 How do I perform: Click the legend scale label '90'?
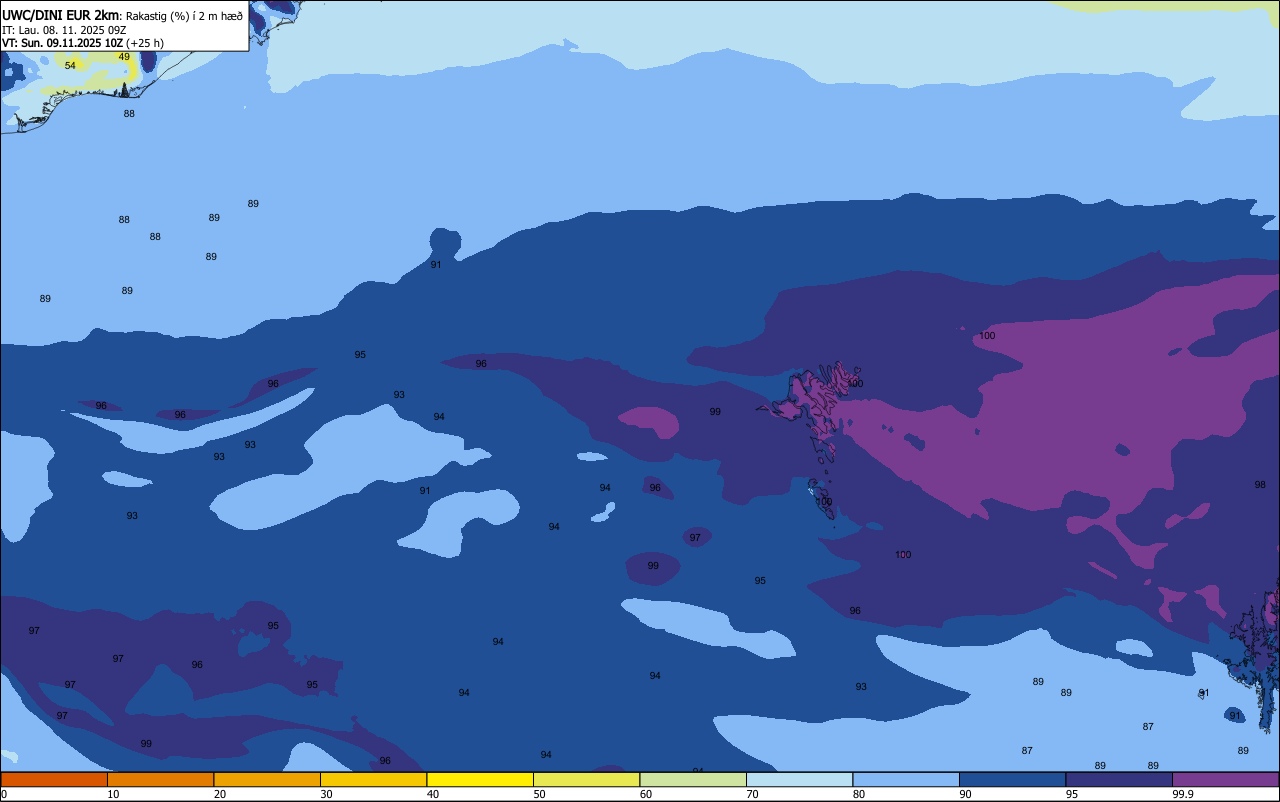click(x=965, y=794)
